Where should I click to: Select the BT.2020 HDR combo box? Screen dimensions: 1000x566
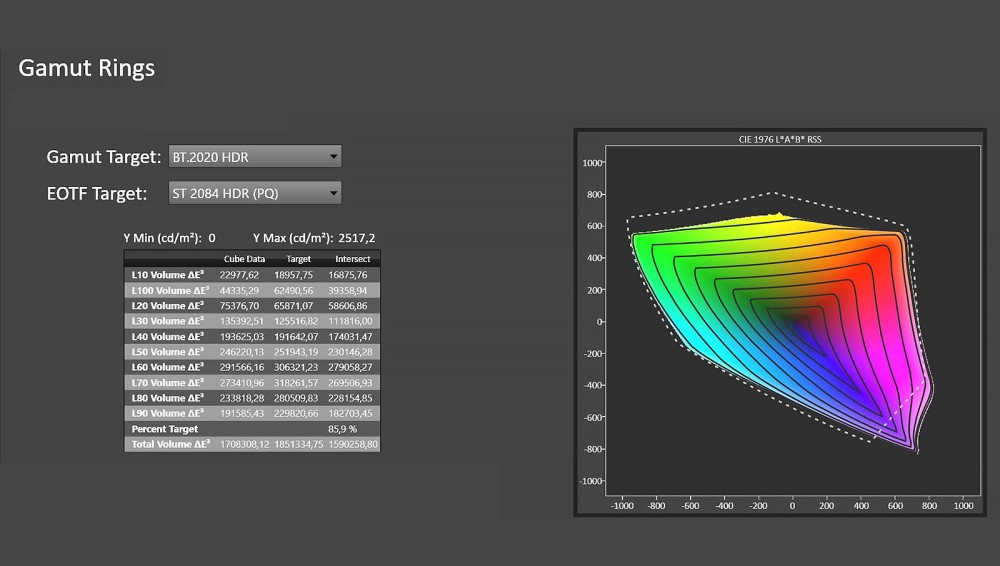coord(254,156)
